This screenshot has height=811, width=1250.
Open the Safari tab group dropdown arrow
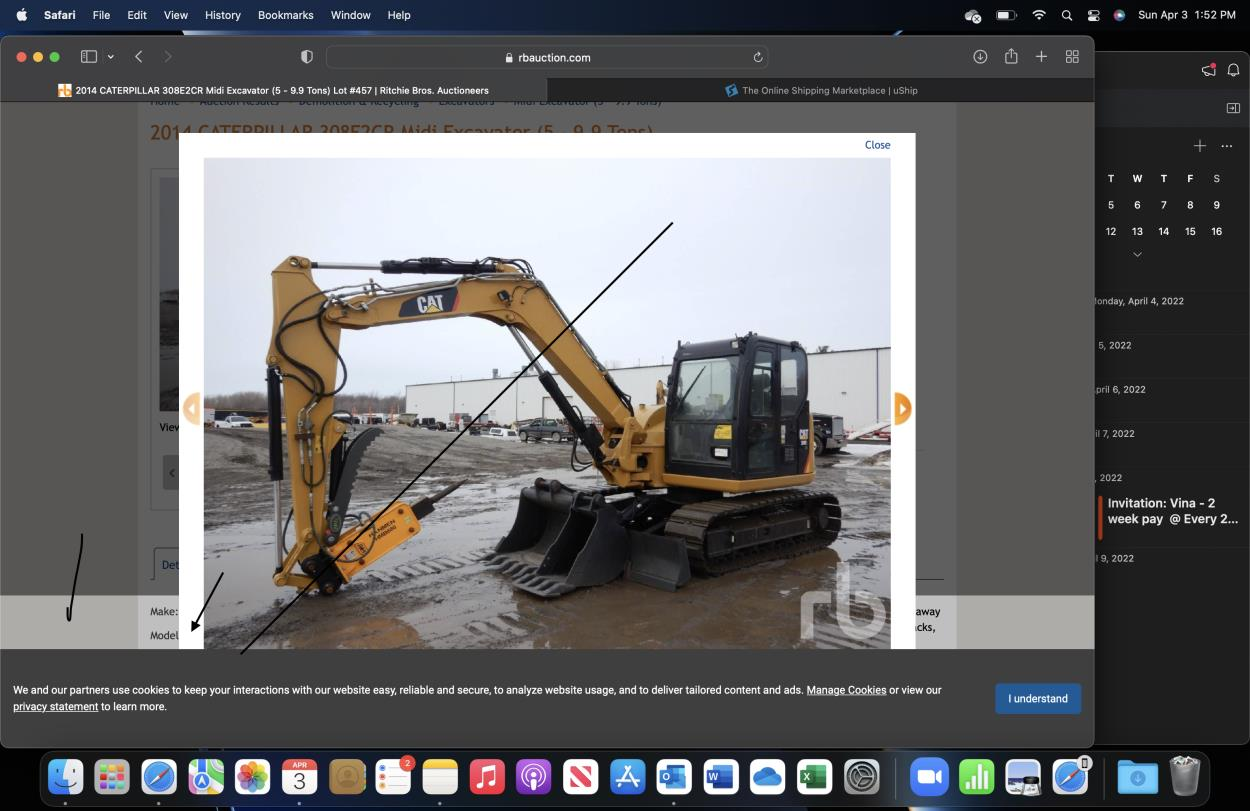tap(110, 57)
